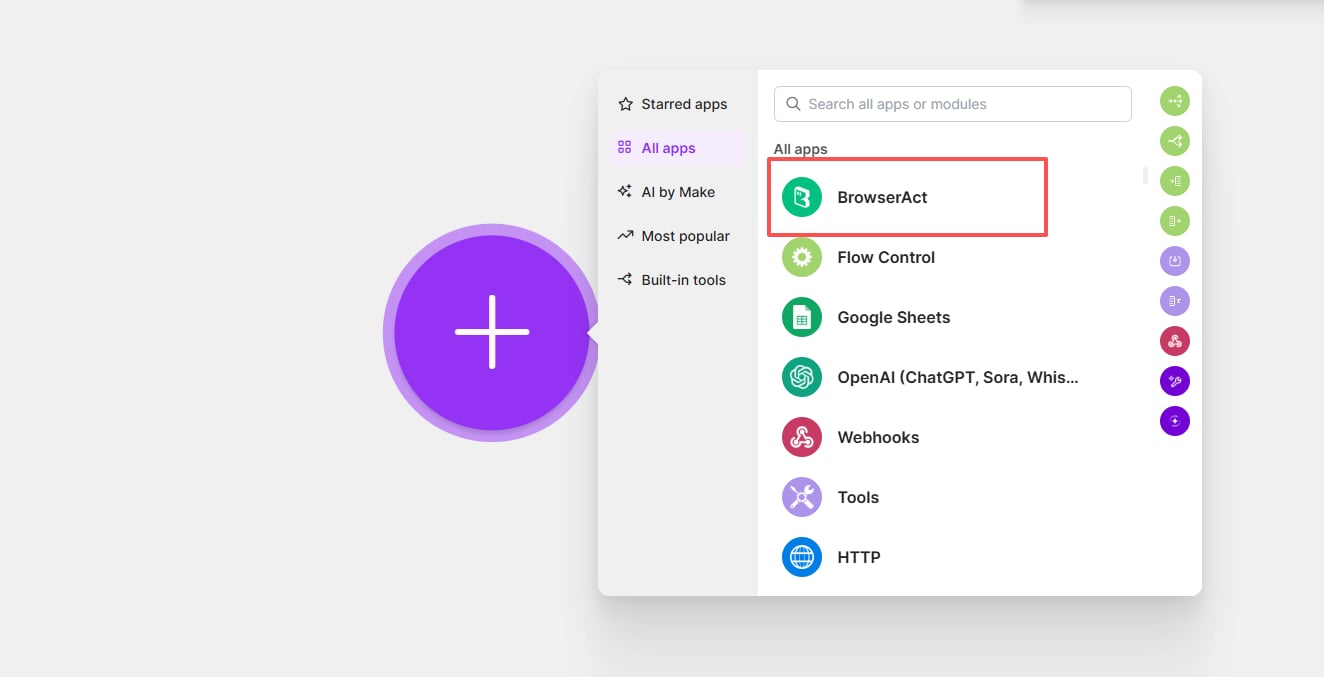Viewport: 1324px width, 677px height.
Task: Click the trend arrow icon beside Most popular
Action: point(625,236)
